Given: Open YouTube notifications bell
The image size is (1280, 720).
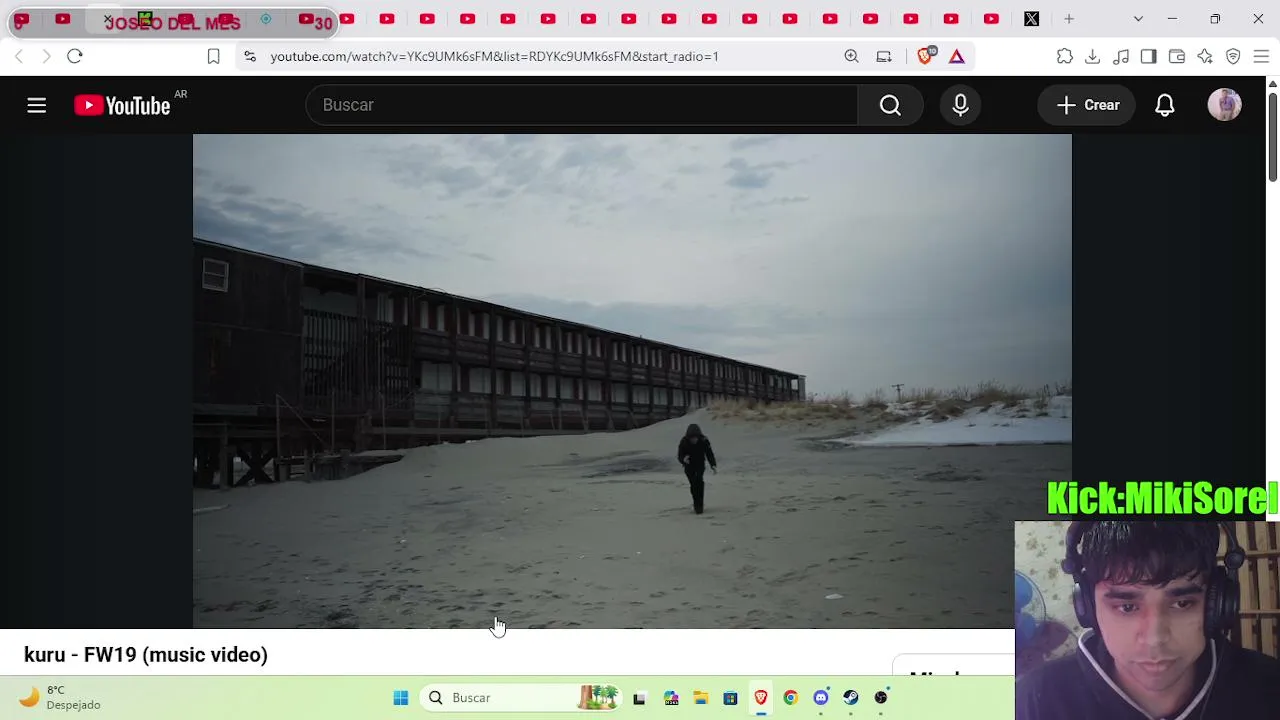Looking at the screenshot, I should (1165, 105).
